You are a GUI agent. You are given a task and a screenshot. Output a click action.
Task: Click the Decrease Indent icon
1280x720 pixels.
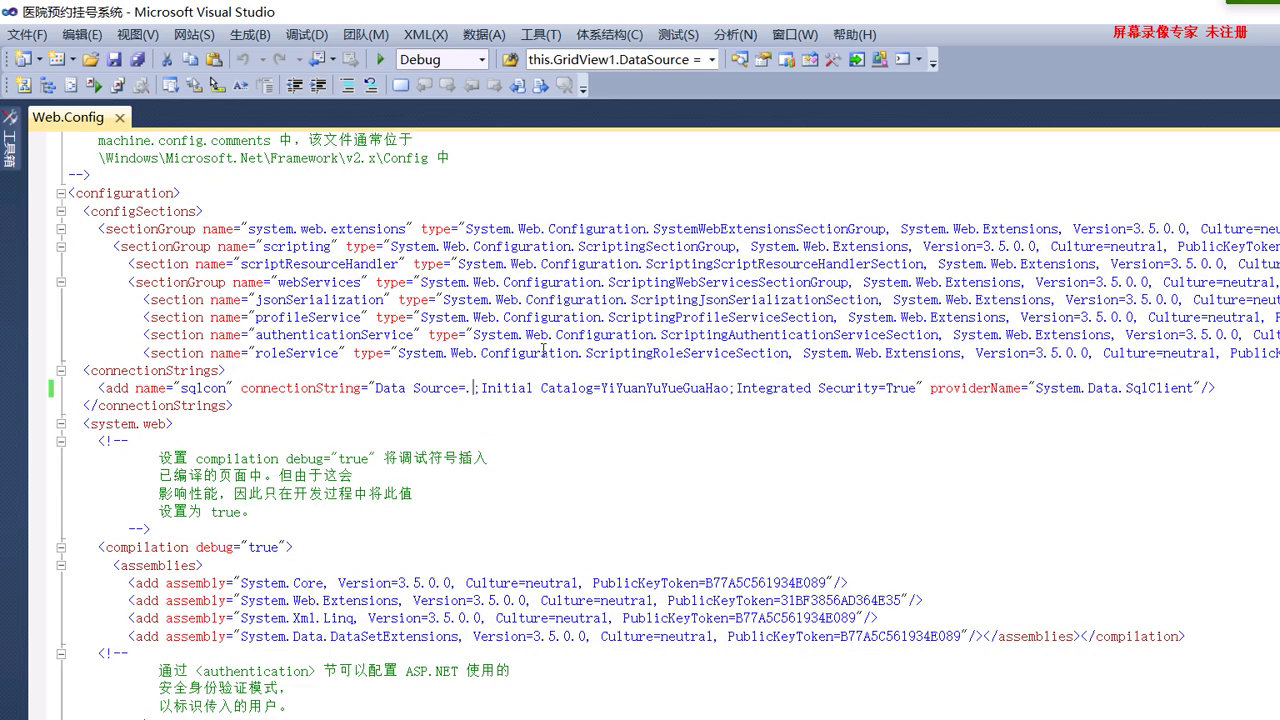click(x=295, y=86)
